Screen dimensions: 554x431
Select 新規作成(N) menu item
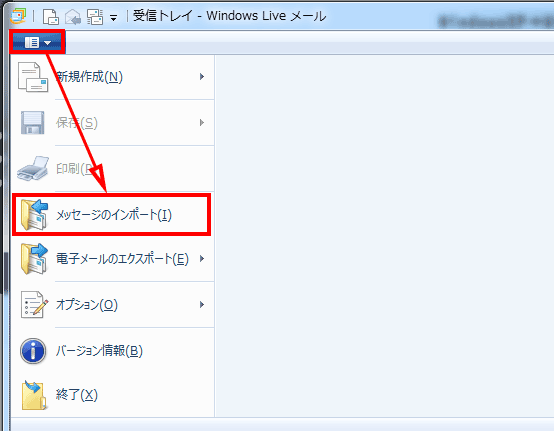click(x=113, y=77)
